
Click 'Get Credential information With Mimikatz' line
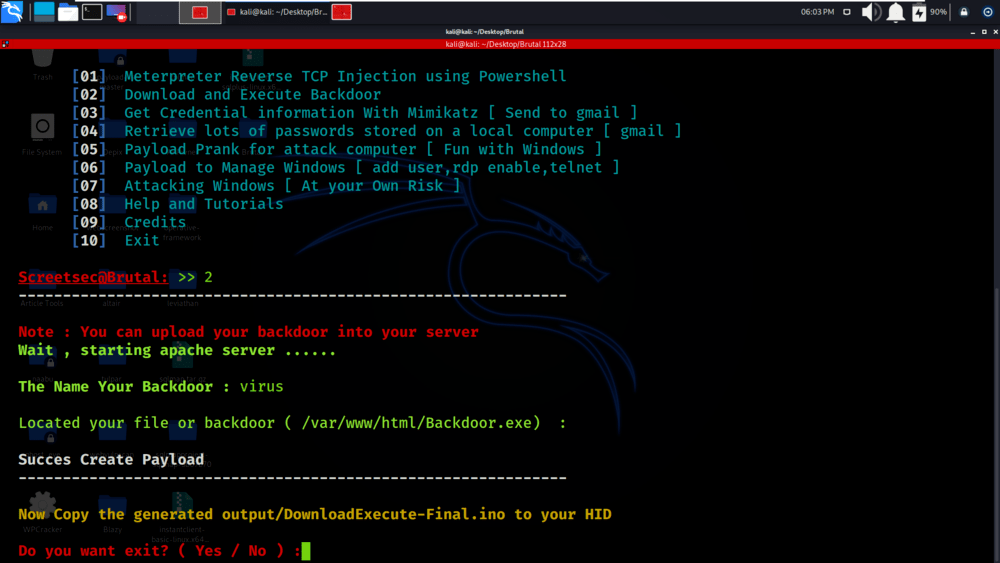[355, 113]
